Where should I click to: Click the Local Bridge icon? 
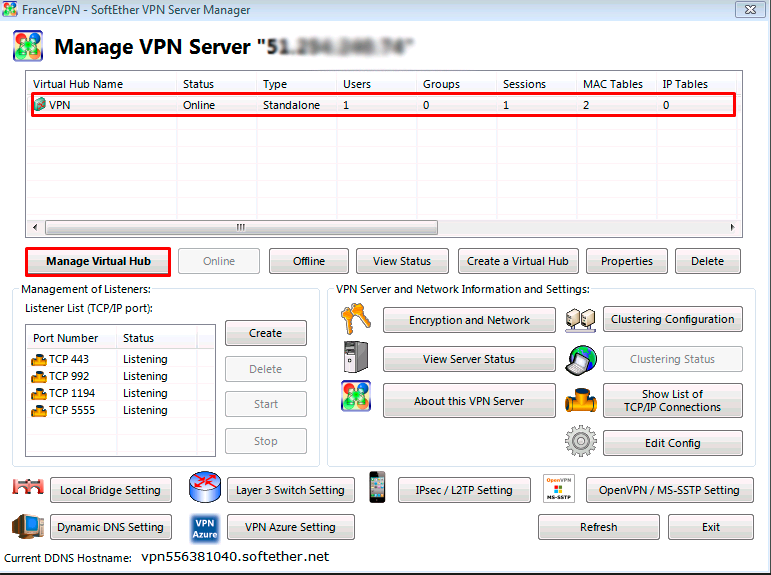[x=26, y=489]
